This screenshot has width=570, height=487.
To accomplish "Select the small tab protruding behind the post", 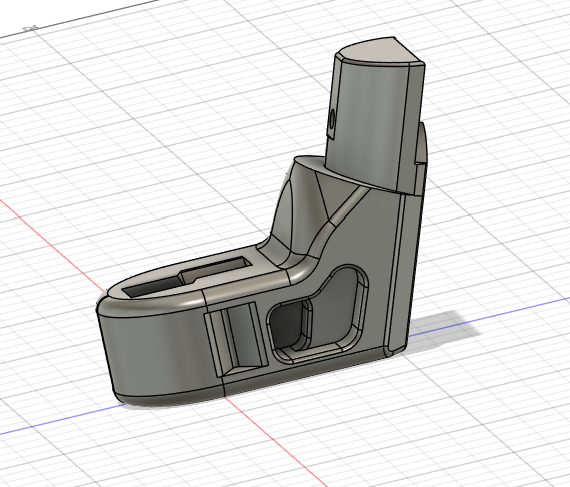I will point(421,145).
